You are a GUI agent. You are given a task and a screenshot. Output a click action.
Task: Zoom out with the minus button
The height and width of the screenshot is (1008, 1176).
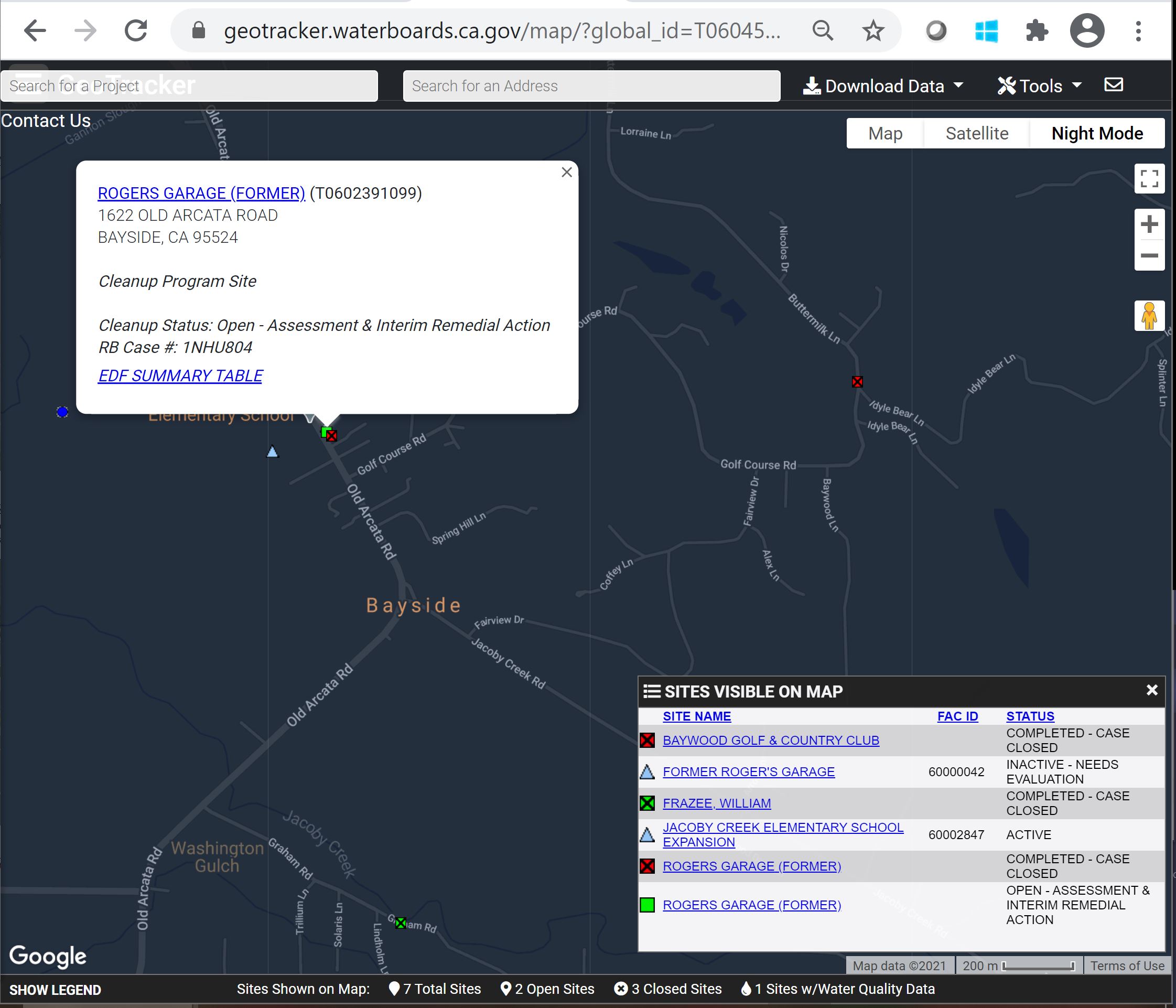[x=1149, y=255]
